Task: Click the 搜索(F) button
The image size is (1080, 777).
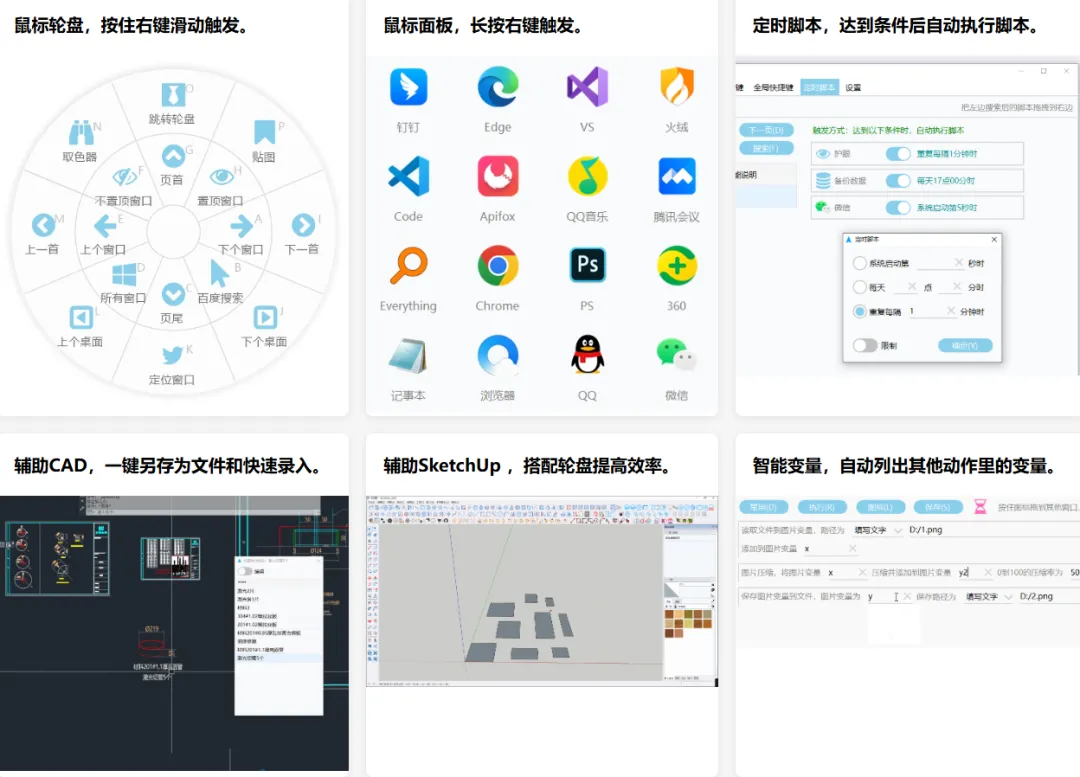Action: pyautogui.click(x=767, y=148)
